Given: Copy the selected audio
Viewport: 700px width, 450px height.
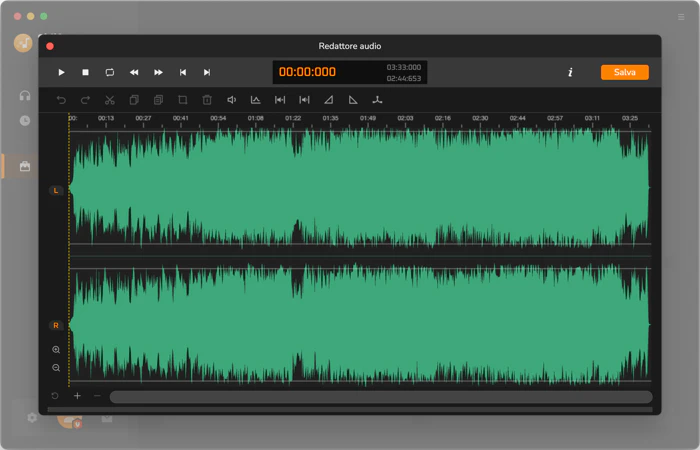Looking at the screenshot, I should (134, 100).
